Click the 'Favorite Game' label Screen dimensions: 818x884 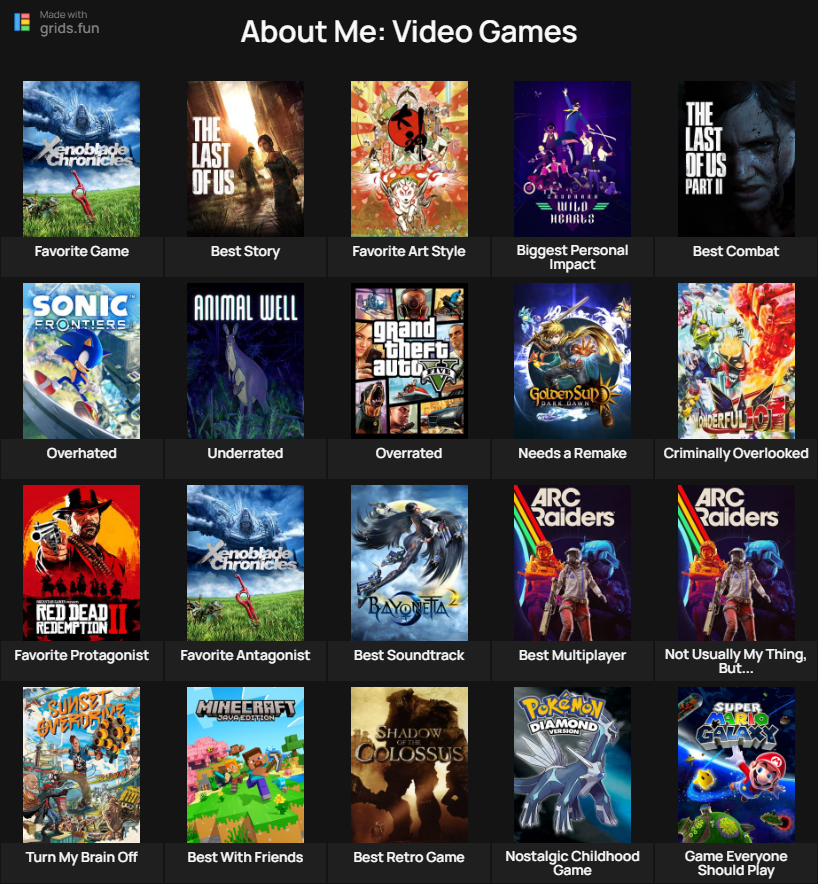click(82, 251)
